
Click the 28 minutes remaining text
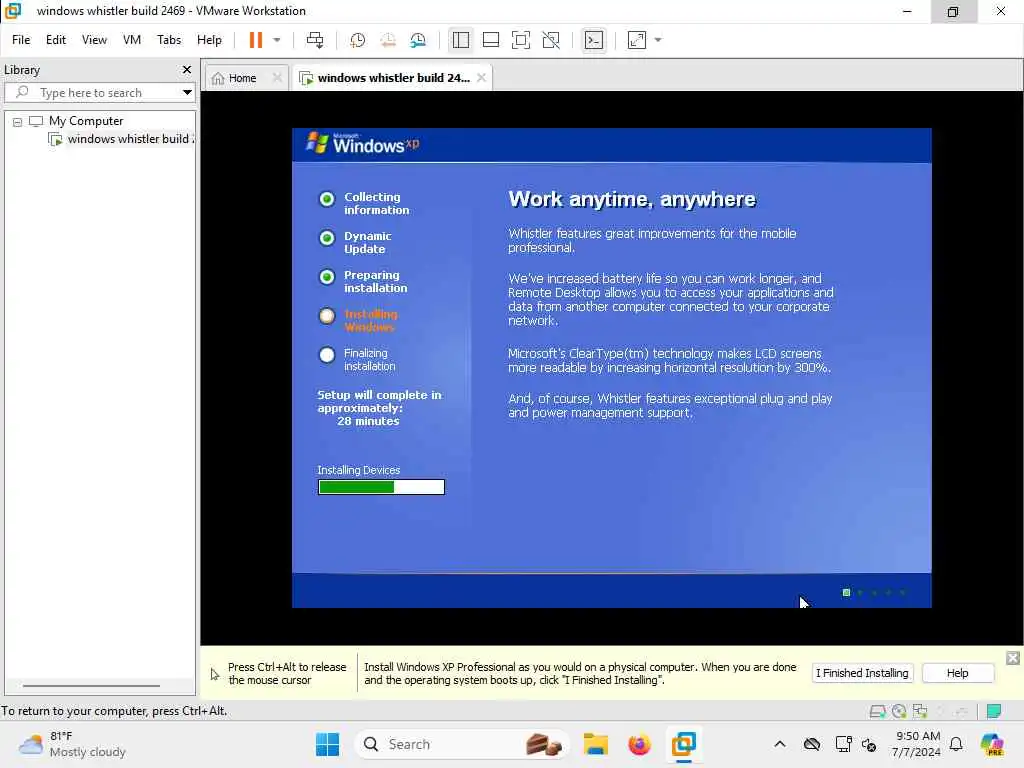(368, 421)
